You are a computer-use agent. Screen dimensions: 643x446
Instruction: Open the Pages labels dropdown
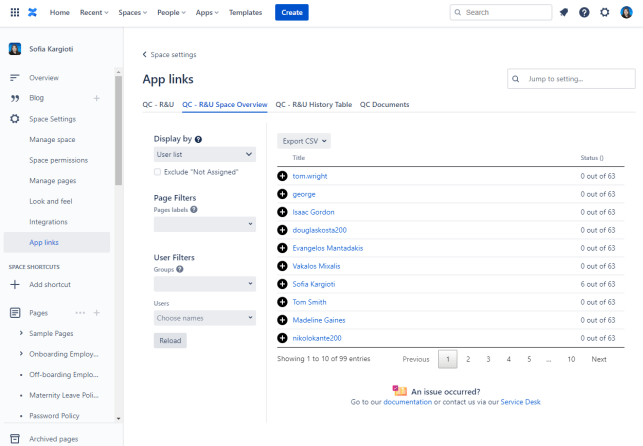click(205, 224)
